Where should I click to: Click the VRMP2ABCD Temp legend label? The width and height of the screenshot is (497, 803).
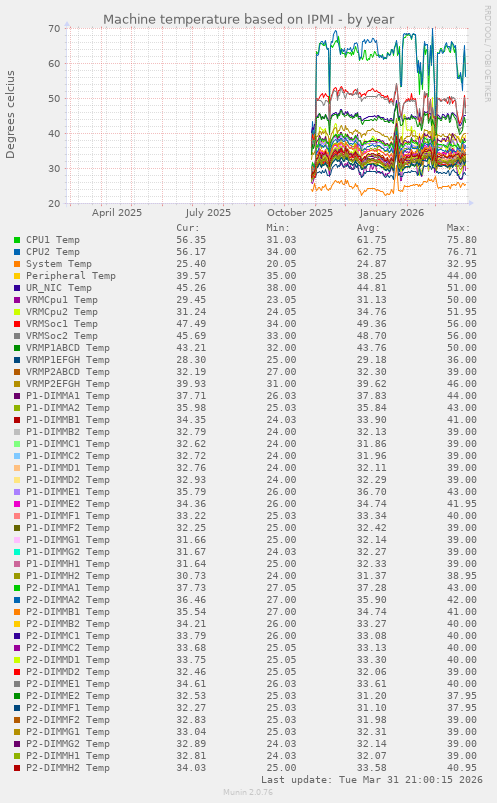(x=68, y=372)
